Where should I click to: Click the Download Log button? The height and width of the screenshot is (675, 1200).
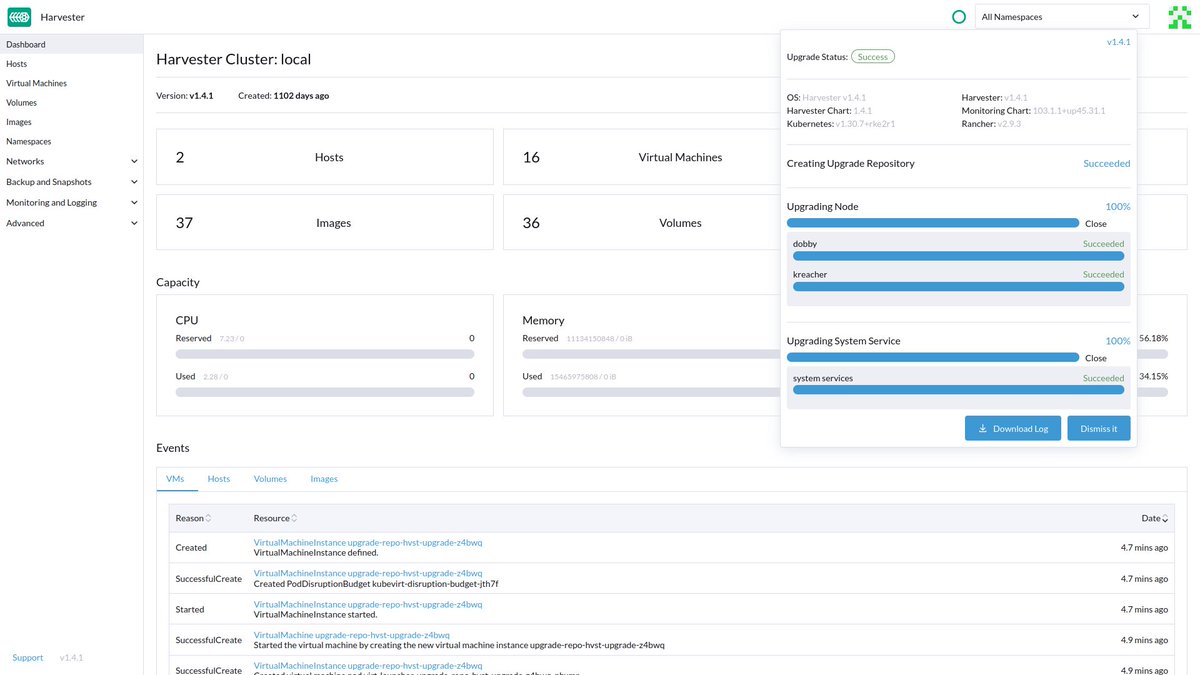[x=1013, y=428]
